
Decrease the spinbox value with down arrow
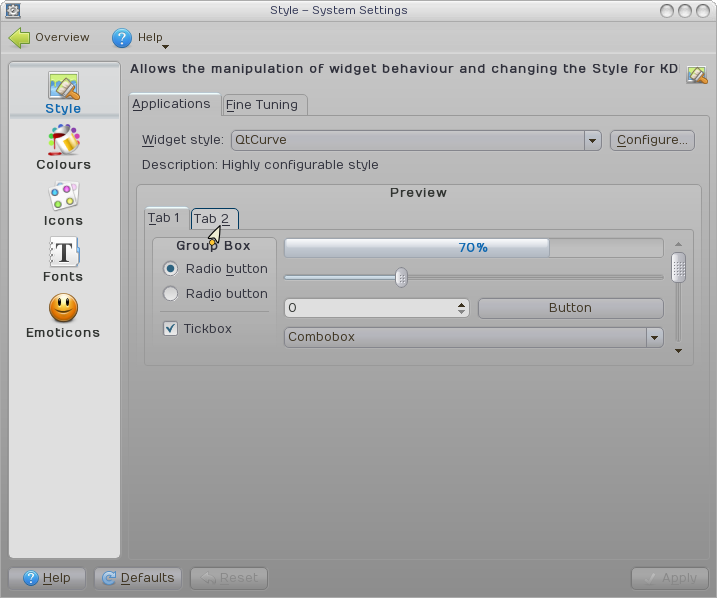click(x=461, y=312)
